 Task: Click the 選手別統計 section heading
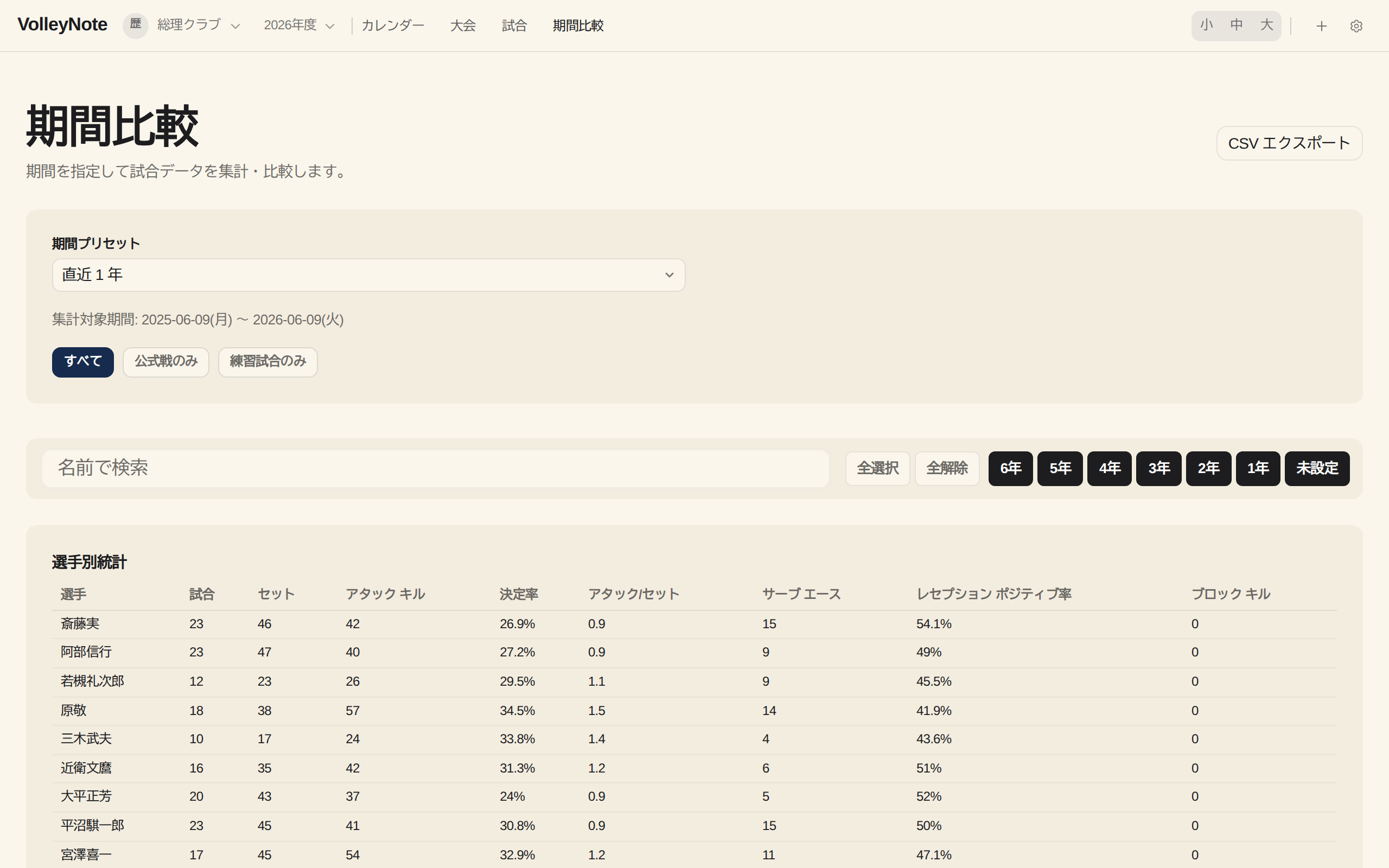[x=89, y=562]
